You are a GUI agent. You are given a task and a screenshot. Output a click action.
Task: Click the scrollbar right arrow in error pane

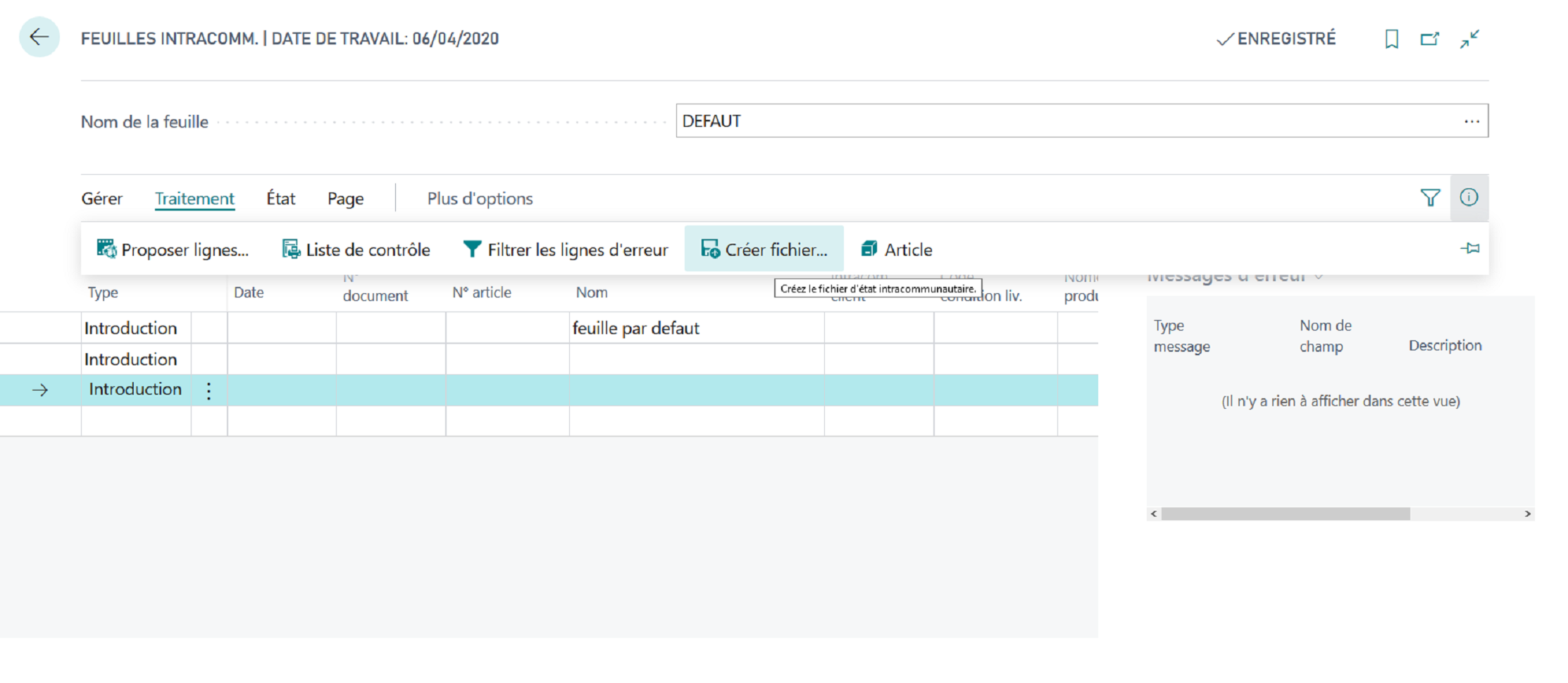click(x=1527, y=514)
